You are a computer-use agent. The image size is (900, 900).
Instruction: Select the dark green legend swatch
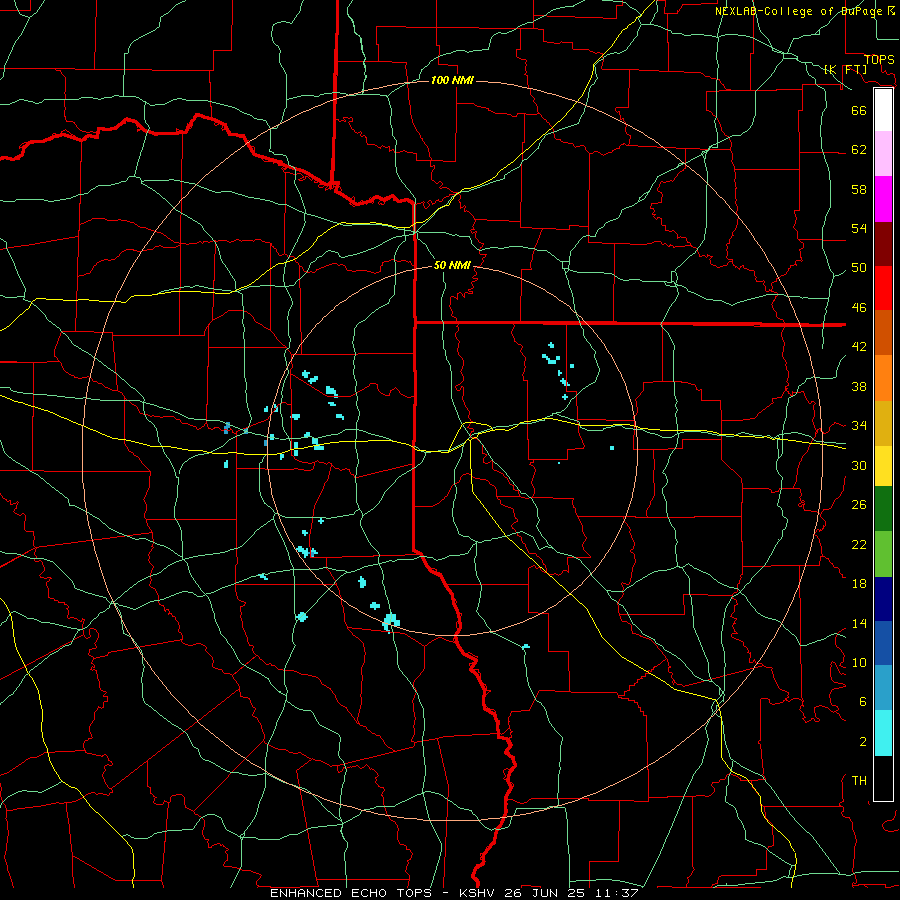click(883, 509)
